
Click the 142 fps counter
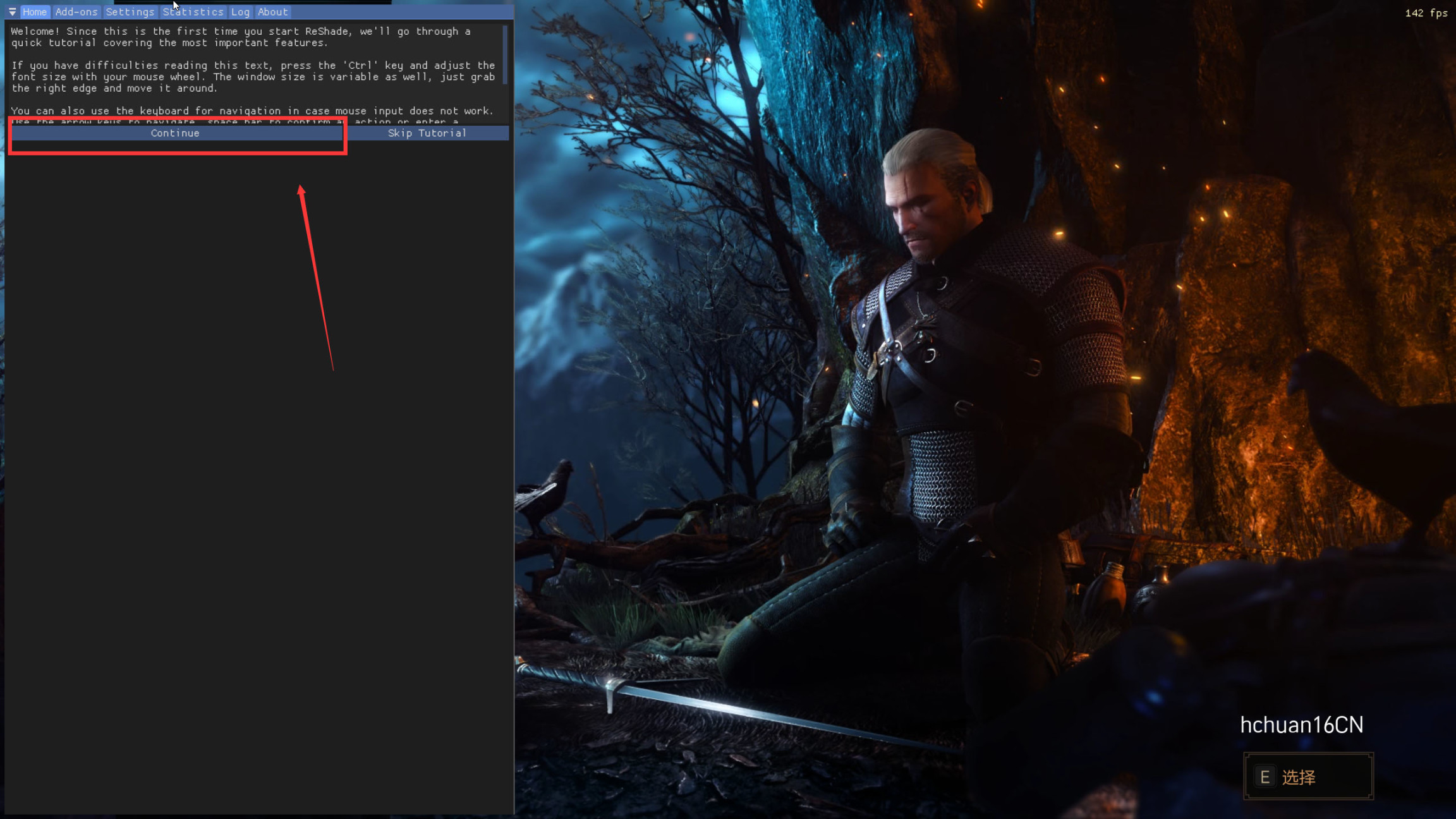coord(1426,13)
